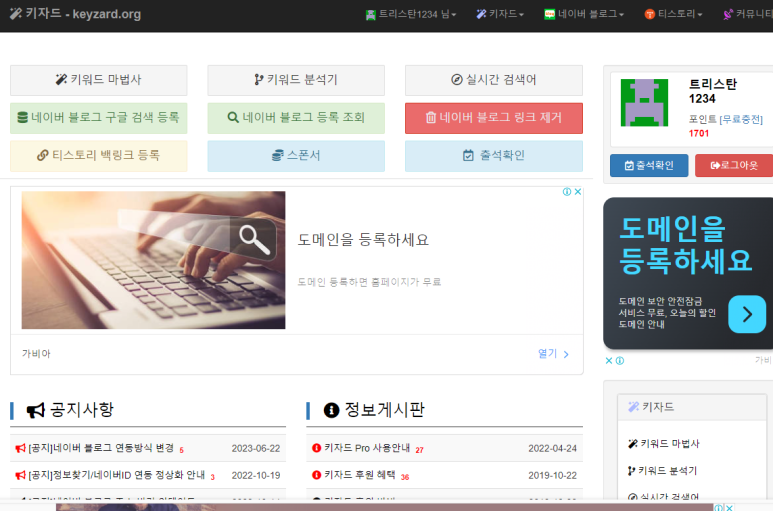Click the red 로그아웃 button

(734, 166)
